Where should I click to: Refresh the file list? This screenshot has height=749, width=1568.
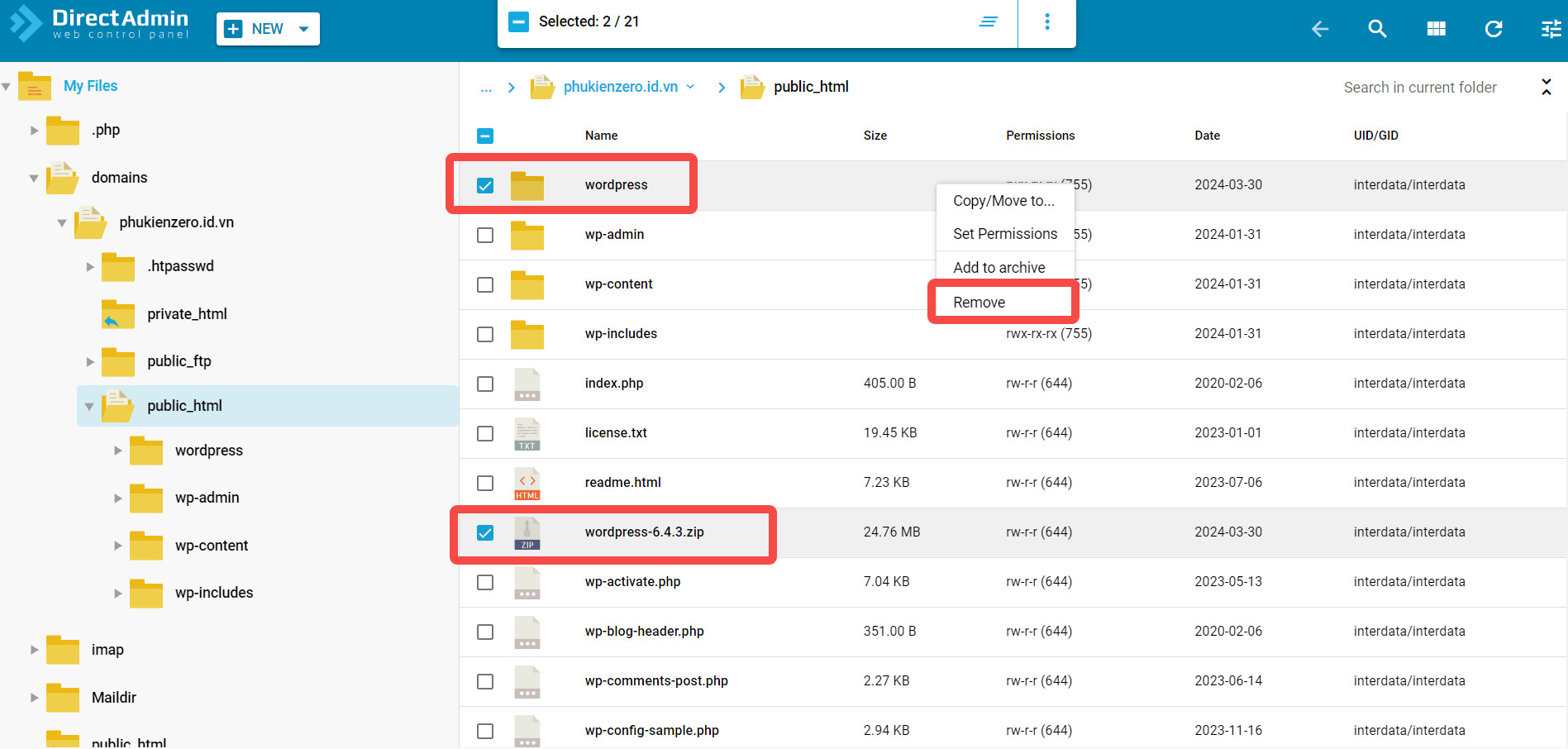[x=1494, y=29]
